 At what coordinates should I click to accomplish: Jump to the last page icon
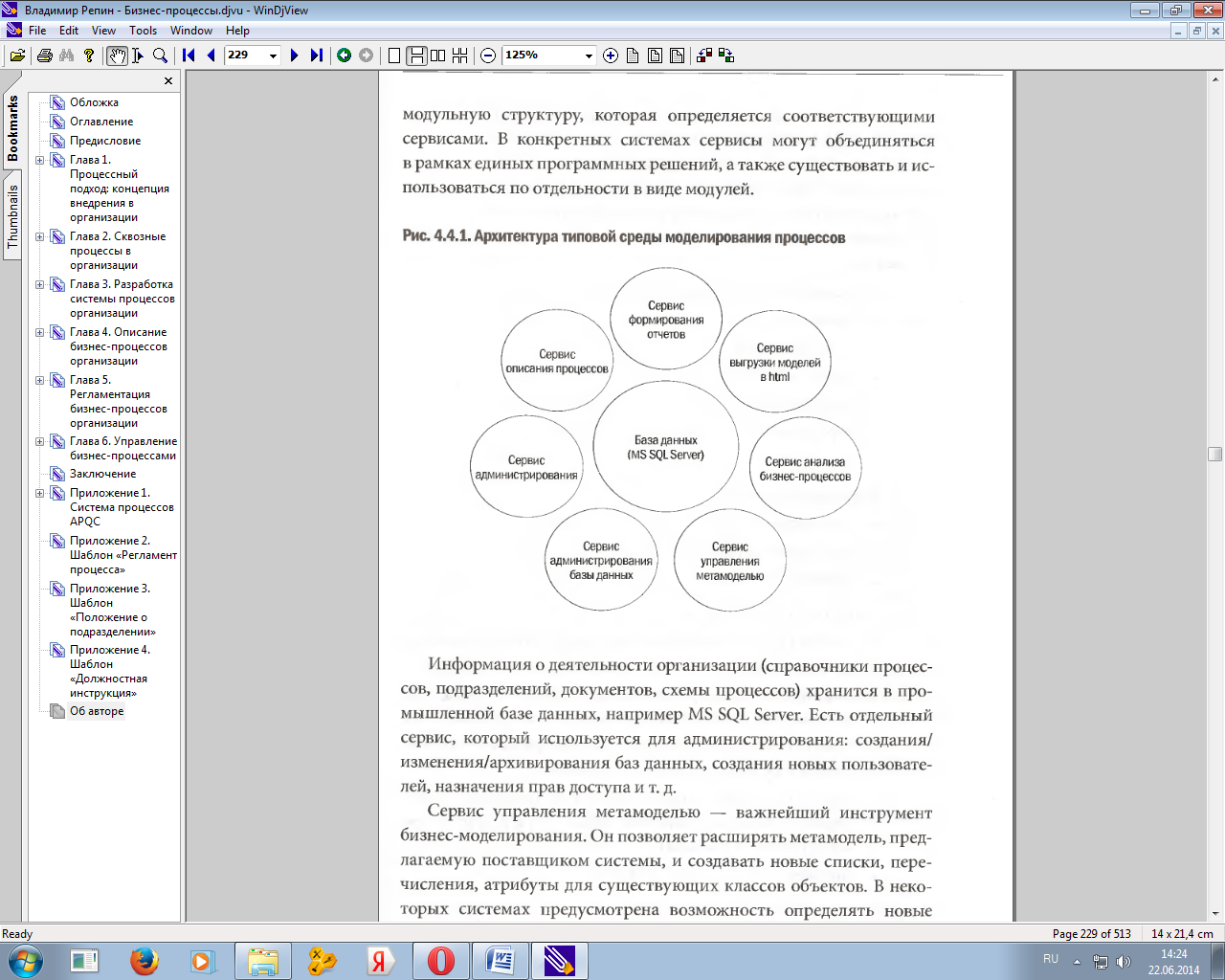tap(317, 56)
